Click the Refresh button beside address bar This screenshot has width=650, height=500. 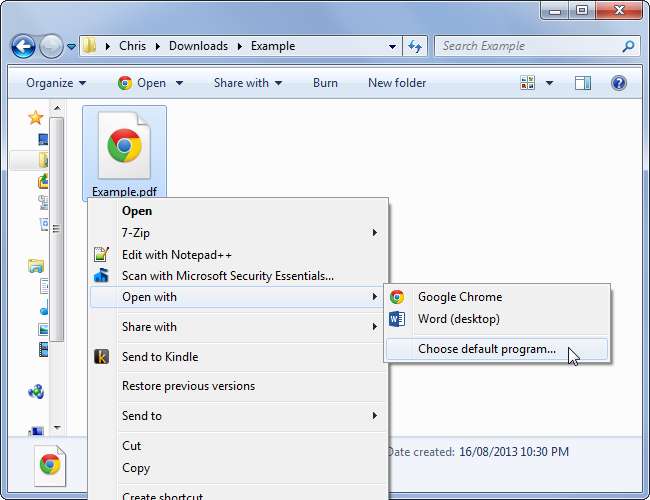tap(415, 46)
